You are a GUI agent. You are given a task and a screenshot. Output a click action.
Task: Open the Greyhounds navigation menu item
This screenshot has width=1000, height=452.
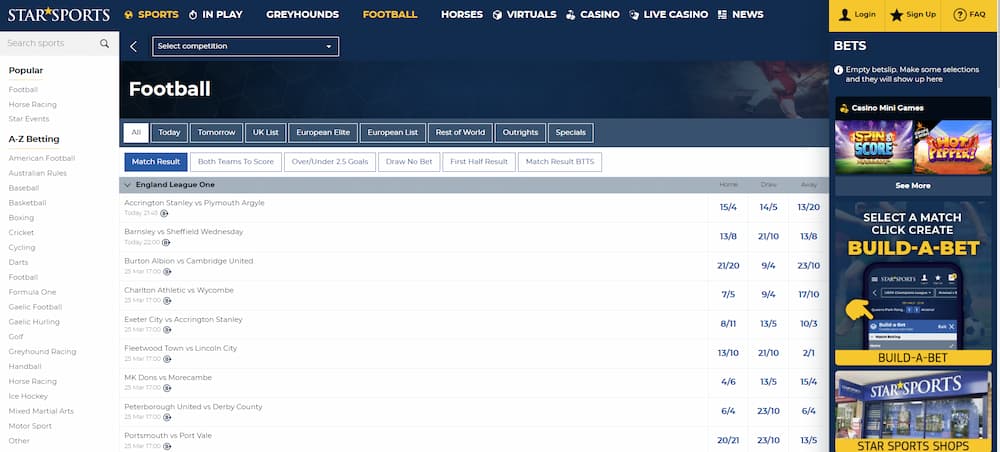tap(302, 15)
